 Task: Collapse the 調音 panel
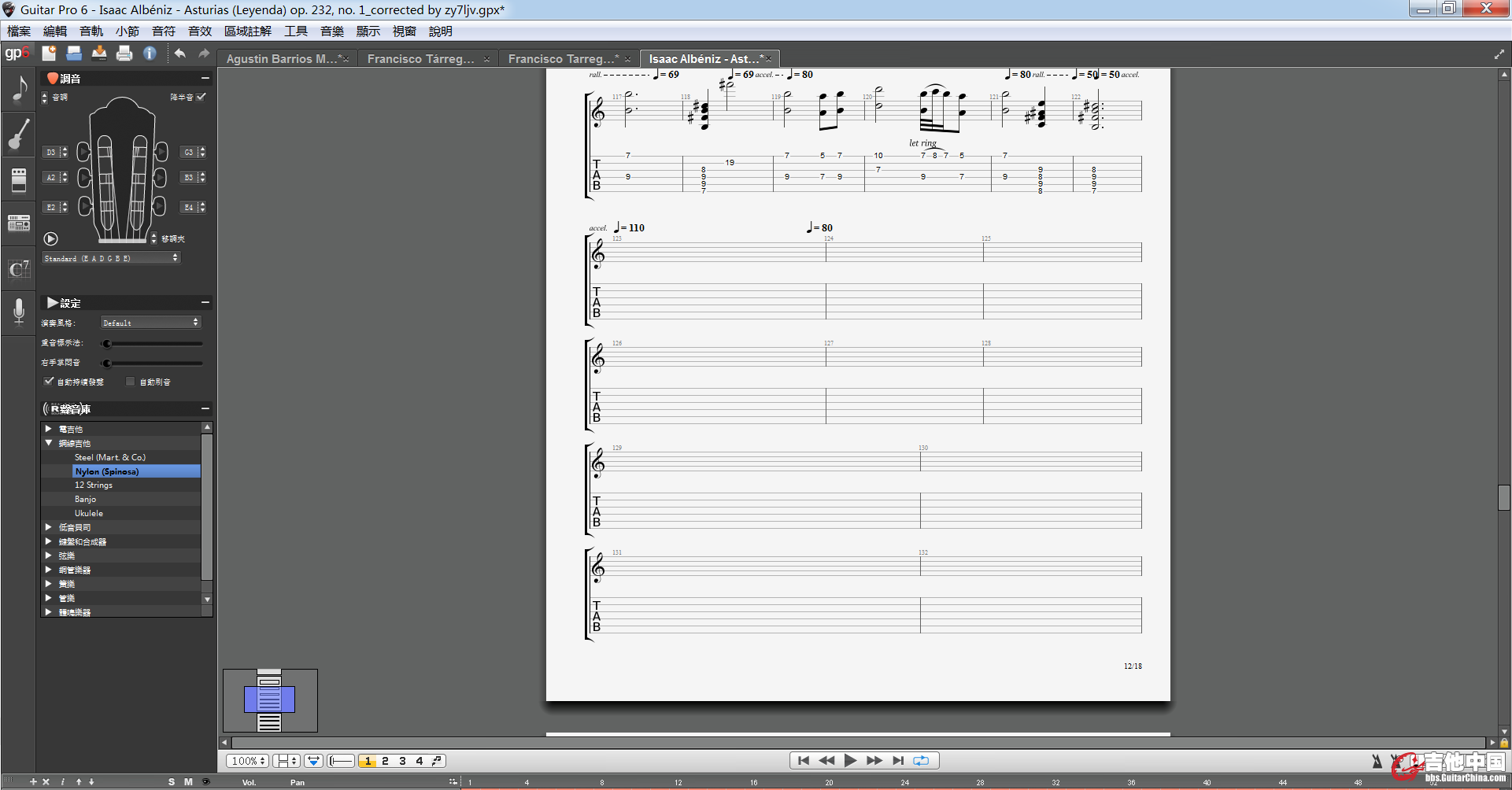point(205,78)
